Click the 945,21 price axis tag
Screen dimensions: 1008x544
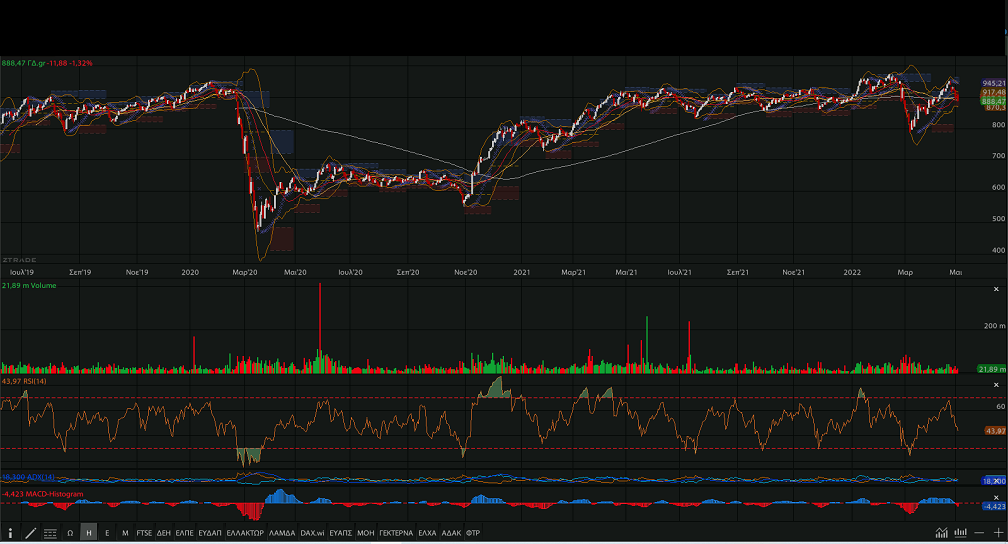point(994,84)
